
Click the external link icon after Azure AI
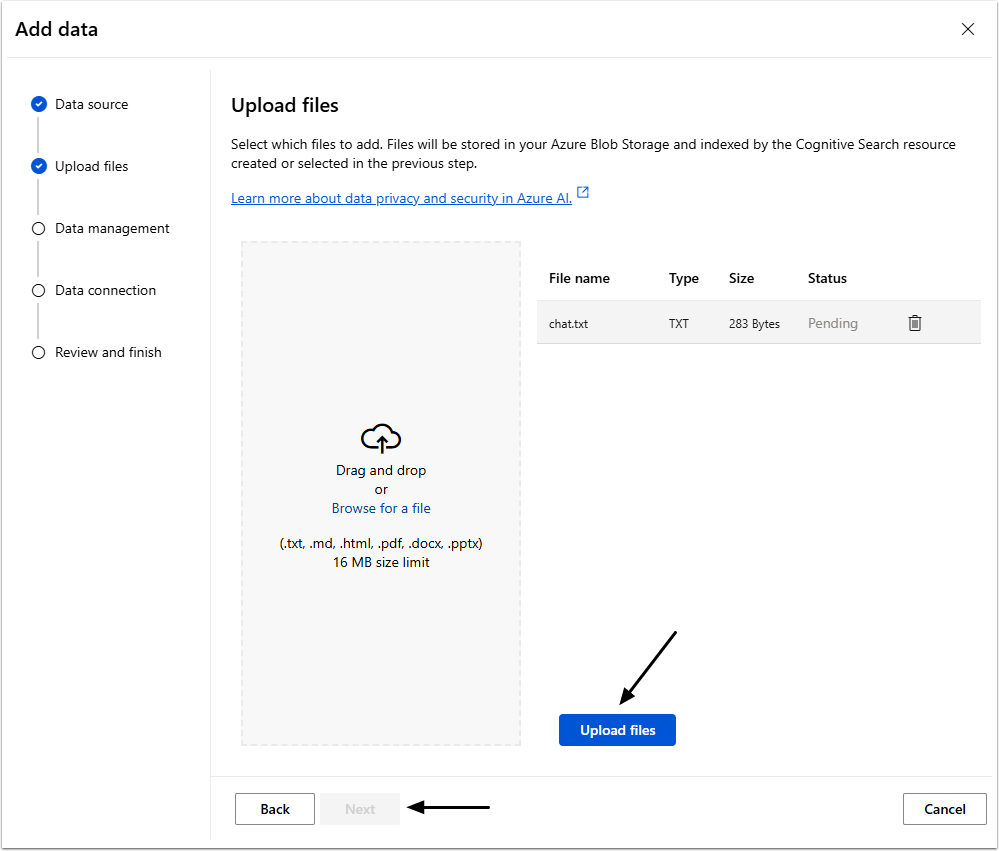coord(583,193)
